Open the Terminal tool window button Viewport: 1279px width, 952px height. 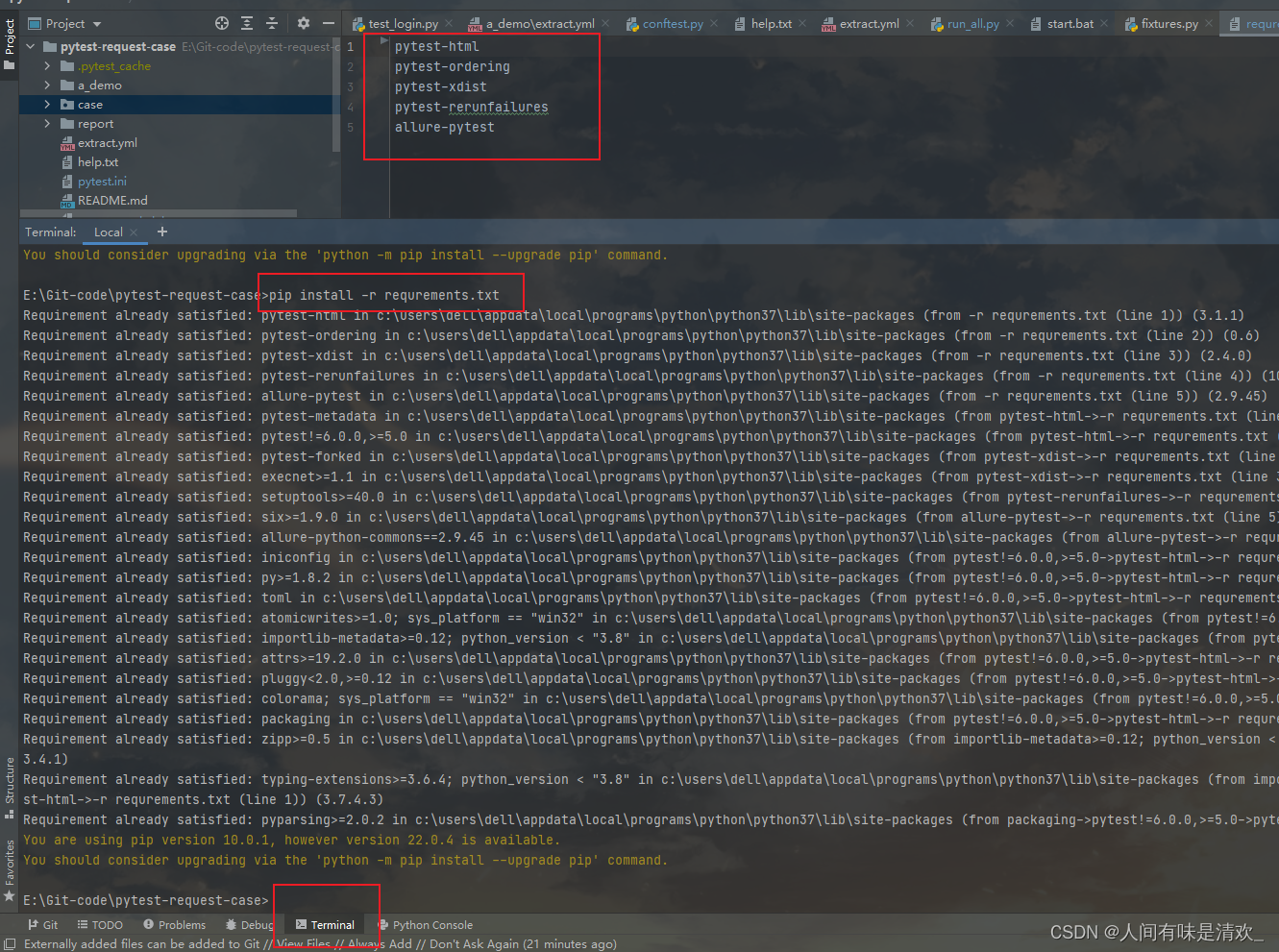click(x=325, y=925)
